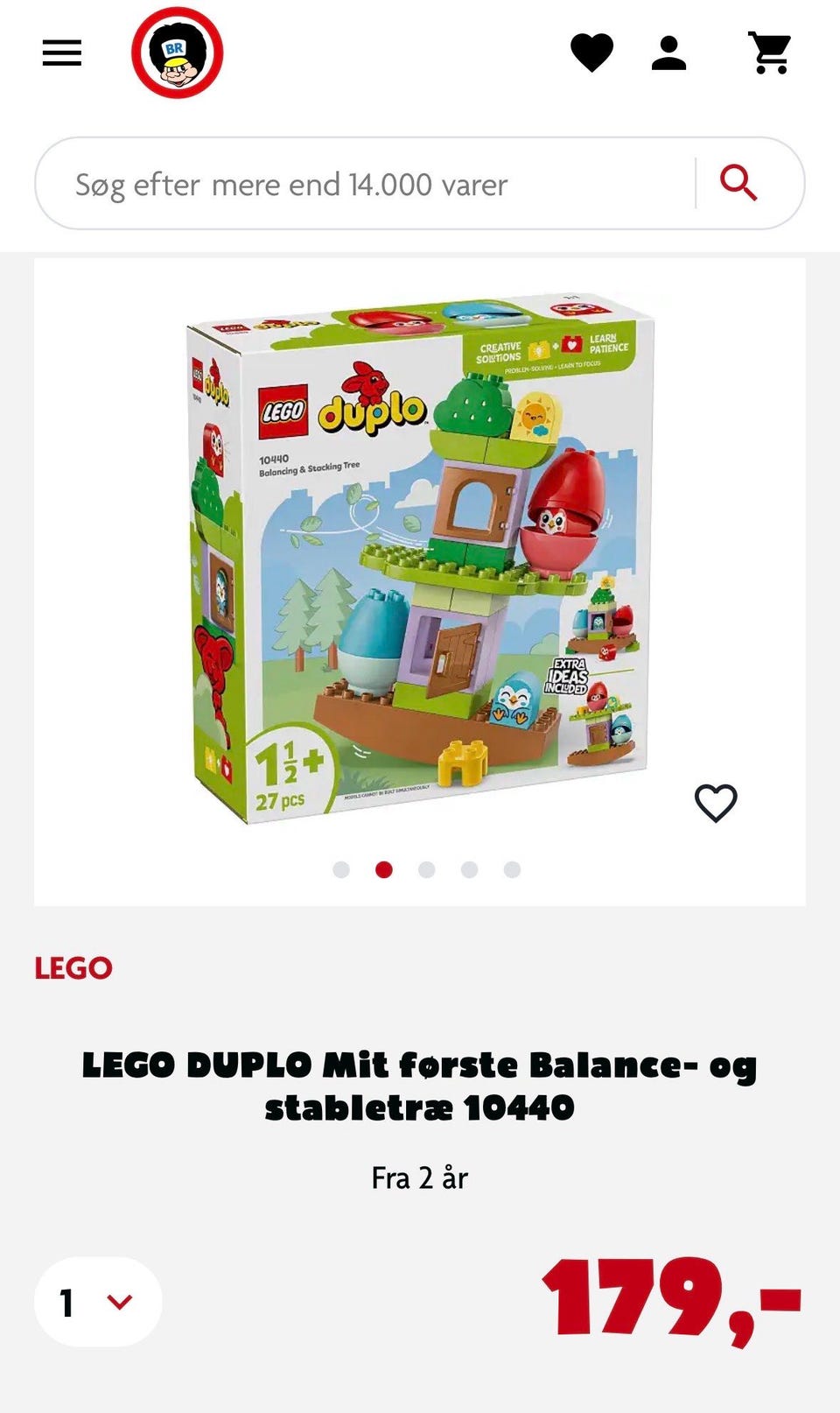Add product to favorites with the heart outline
Screen dimensions: 840x1413
coord(716,803)
